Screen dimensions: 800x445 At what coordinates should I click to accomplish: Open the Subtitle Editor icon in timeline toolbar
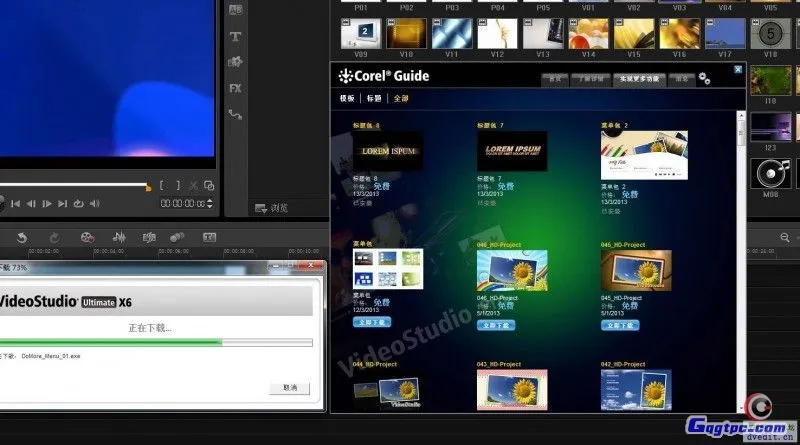(210, 237)
